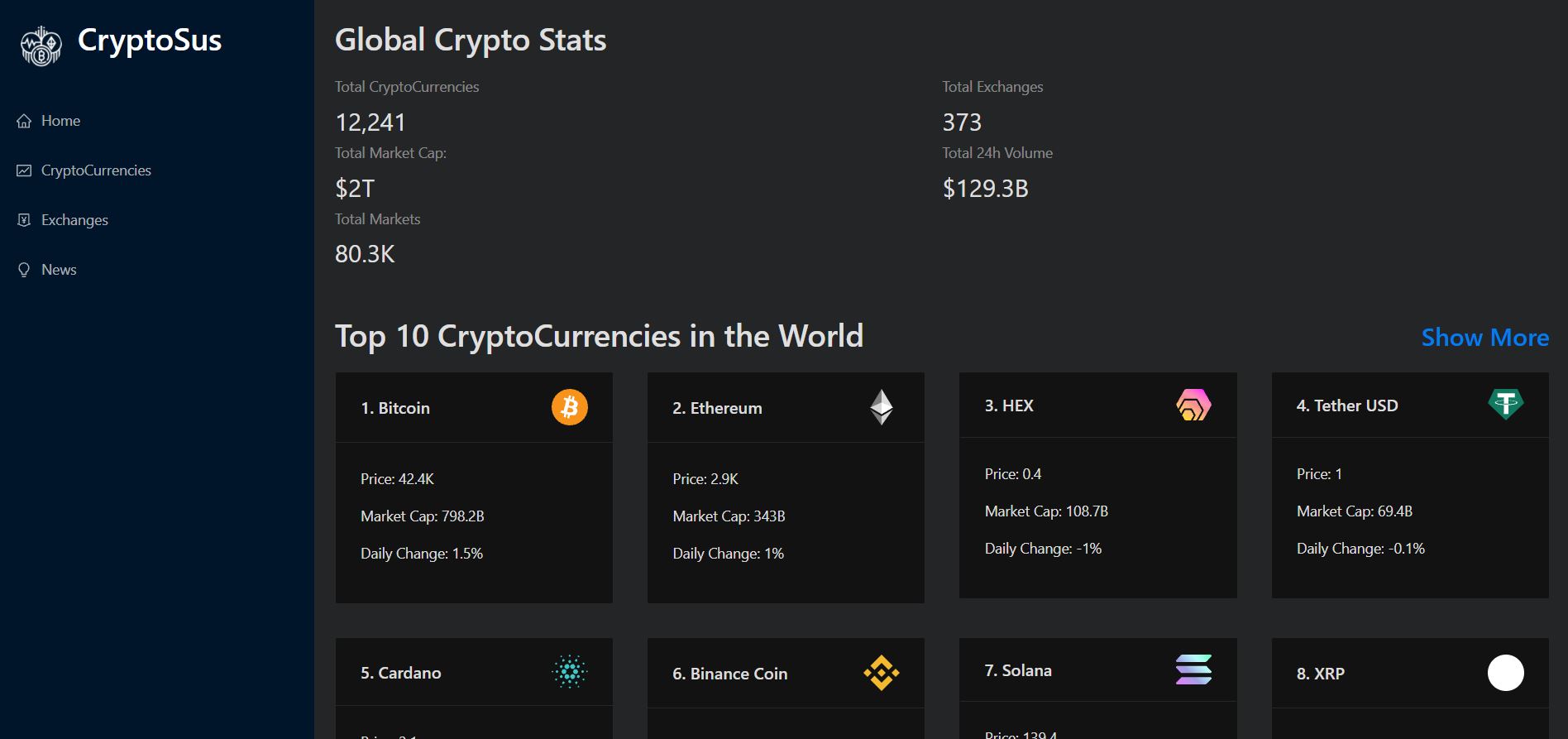The width and height of the screenshot is (1568, 739).
Task: Click the XRP white circle icon
Action: [1505, 673]
